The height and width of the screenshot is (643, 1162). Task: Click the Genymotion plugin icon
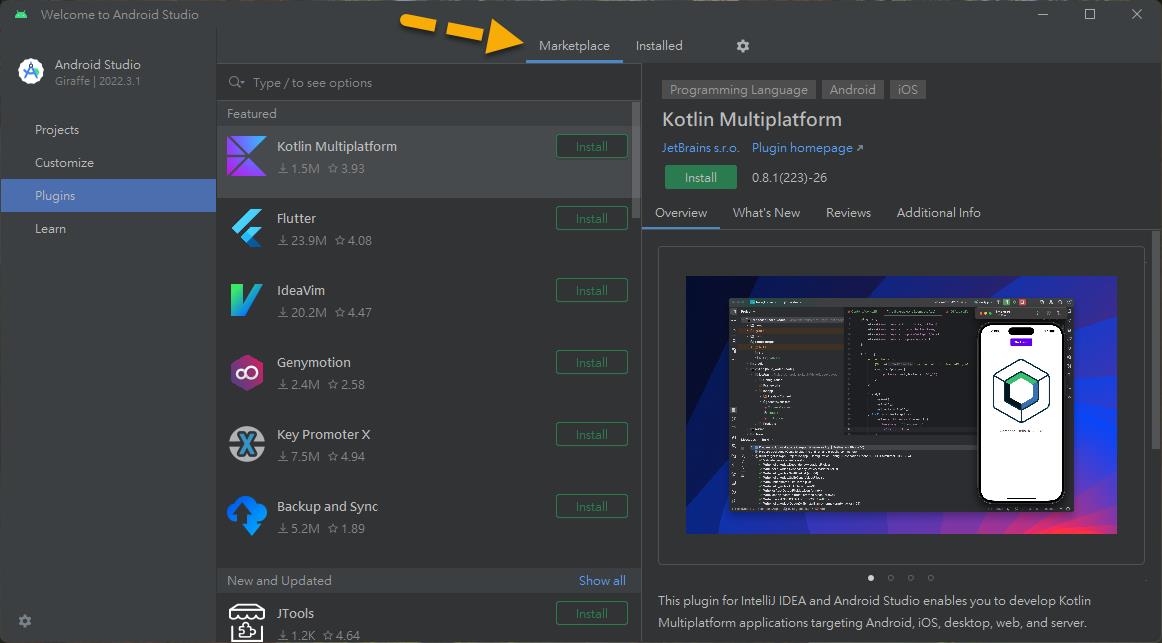point(246,372)
